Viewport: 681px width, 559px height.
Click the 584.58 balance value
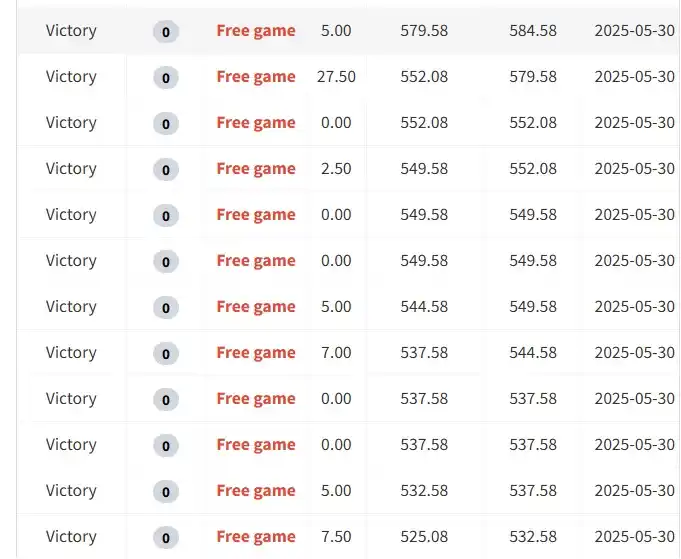(x=533, y=31)
